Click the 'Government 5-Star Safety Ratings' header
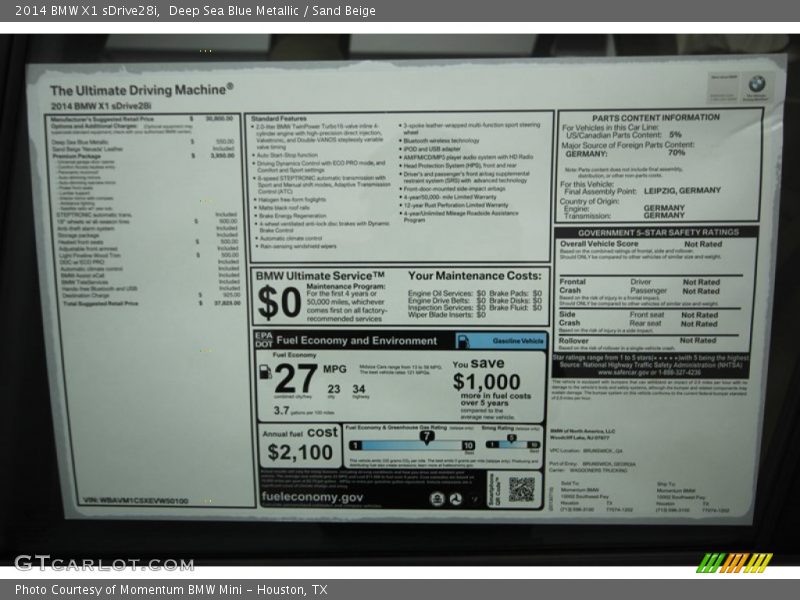The height and width of the screenshot is (600, 800). click(x=650, y=232)
